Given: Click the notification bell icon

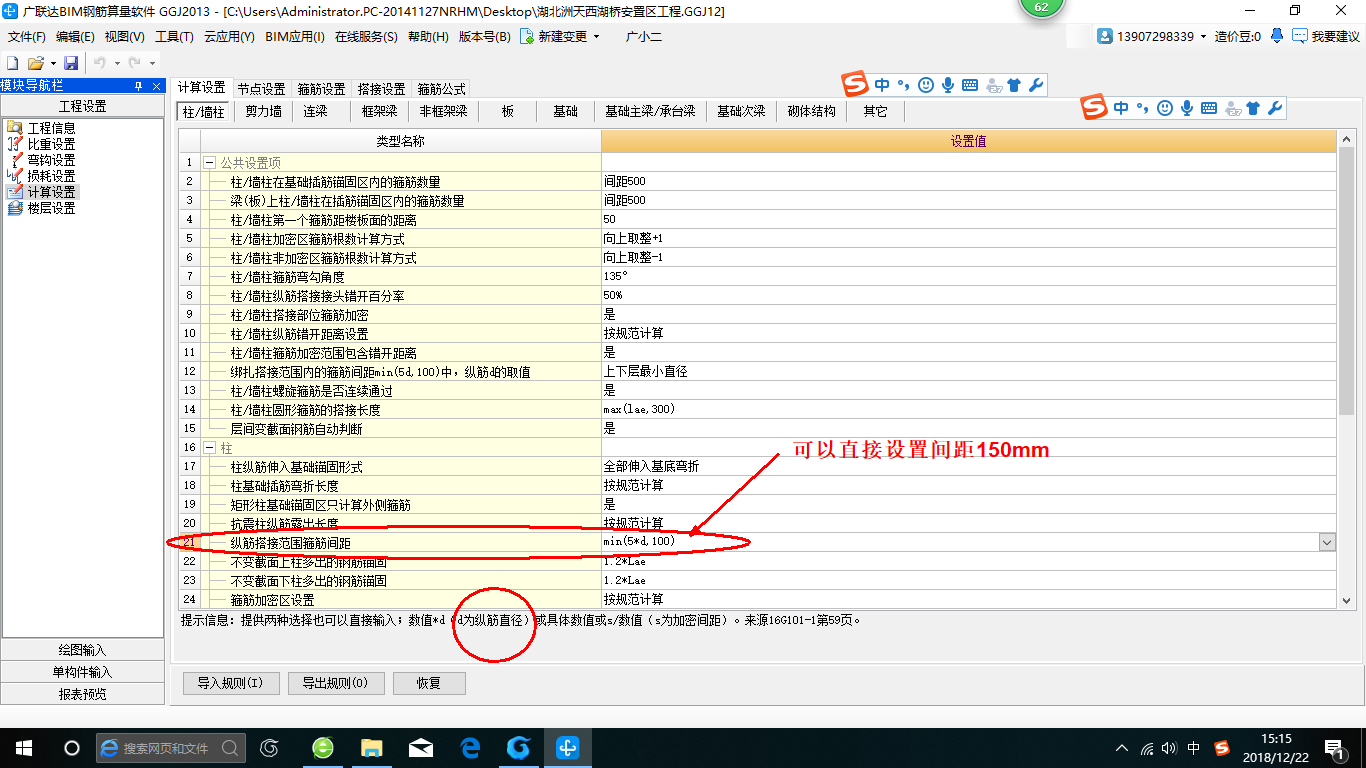Looking at the screenshot, I should click(1277, 36).
